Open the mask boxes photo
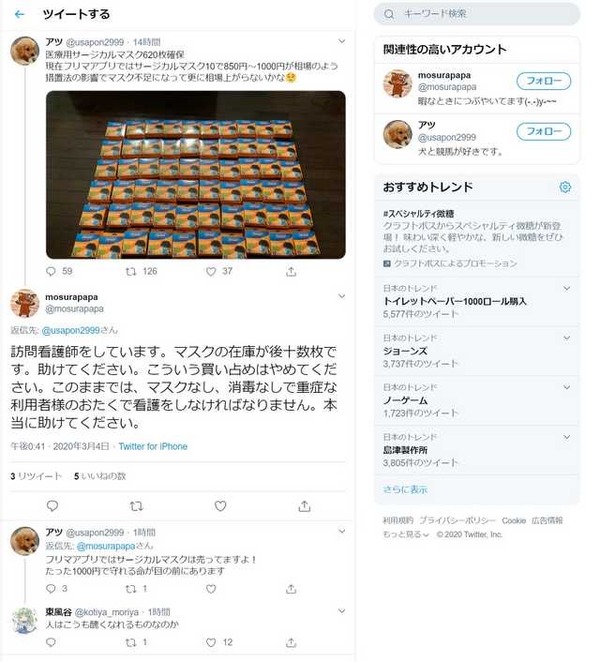The height and width of the screenshot is (662, 600). click(x=195, y=174)
